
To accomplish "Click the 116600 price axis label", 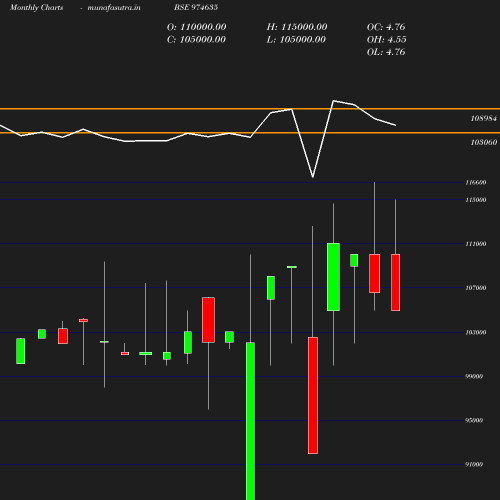I will click(x=476, y=182).
